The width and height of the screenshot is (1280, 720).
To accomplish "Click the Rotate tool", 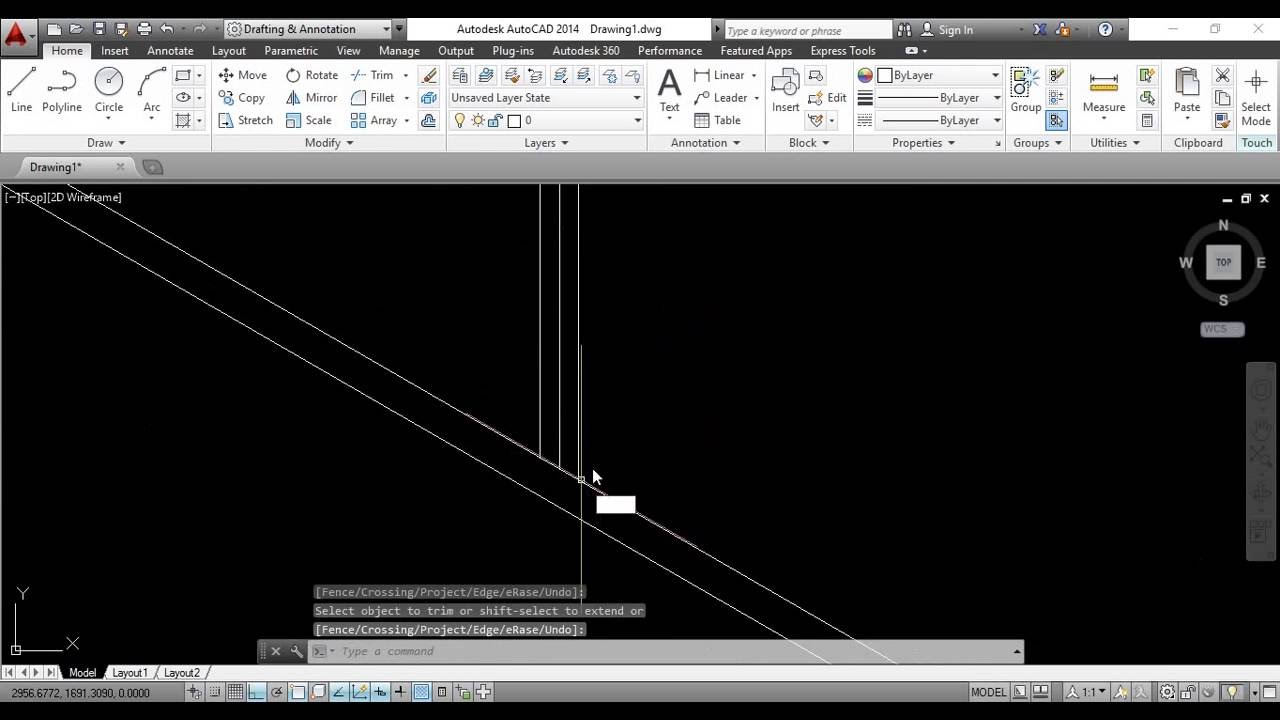I will pyautogui.click(x=312, y=75).
